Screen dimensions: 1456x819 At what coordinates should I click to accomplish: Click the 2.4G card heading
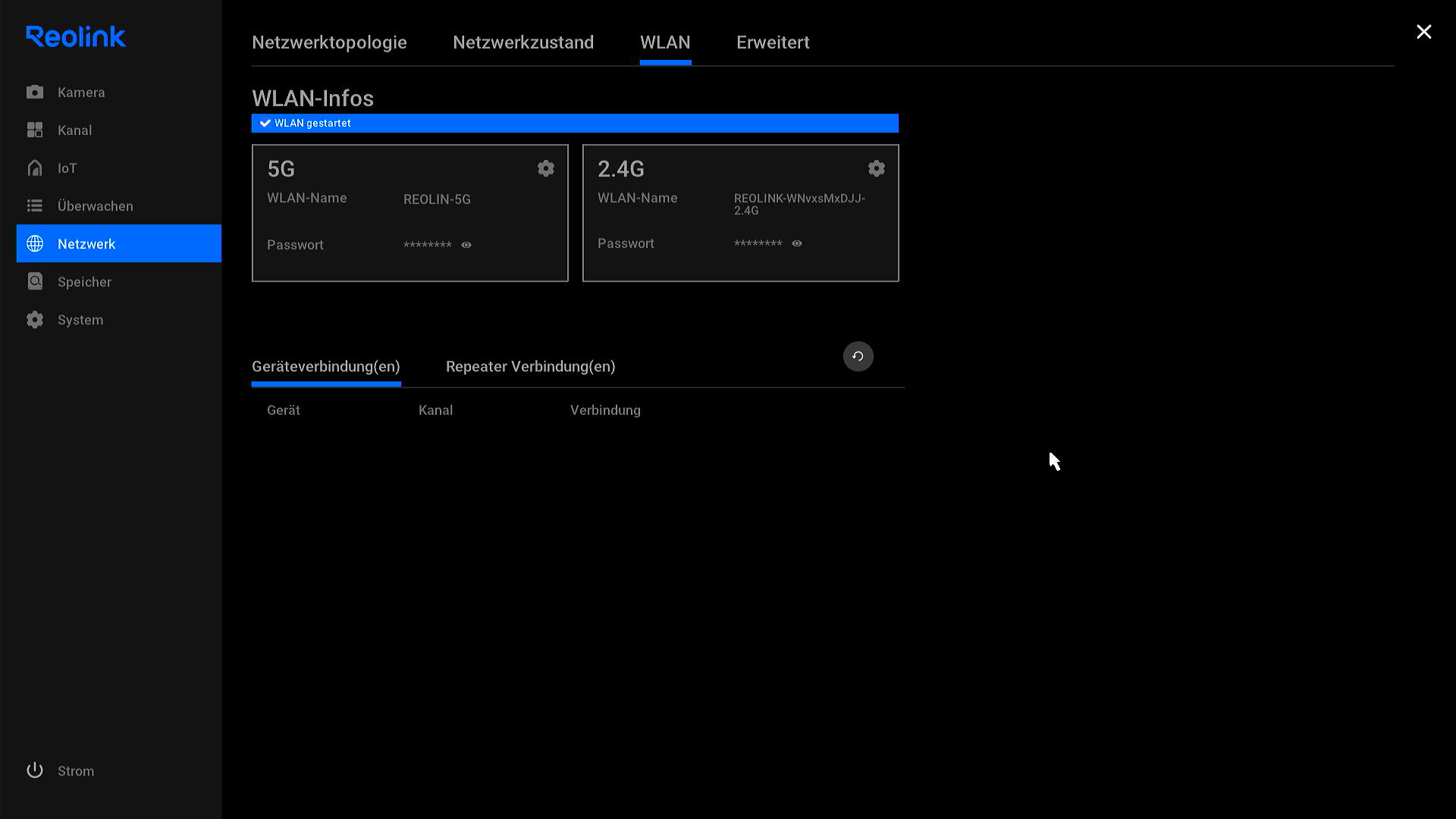point(621,169)
